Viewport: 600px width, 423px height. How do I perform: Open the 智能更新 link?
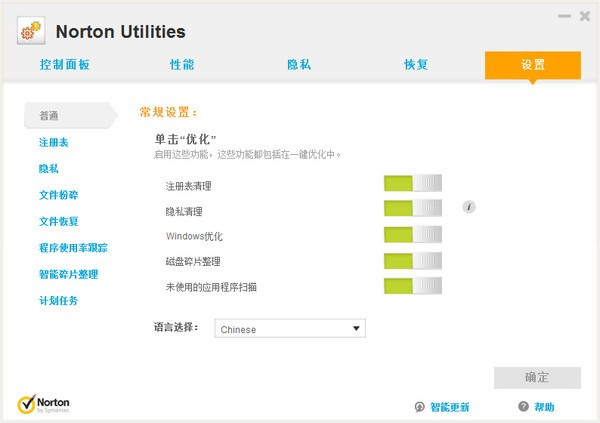click(x=449, y=407)
